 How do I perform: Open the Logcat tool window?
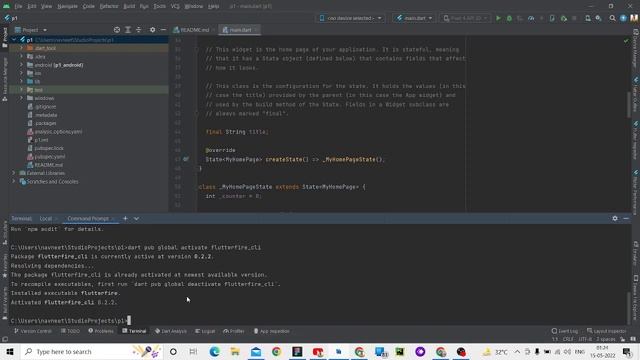point(205,331)
